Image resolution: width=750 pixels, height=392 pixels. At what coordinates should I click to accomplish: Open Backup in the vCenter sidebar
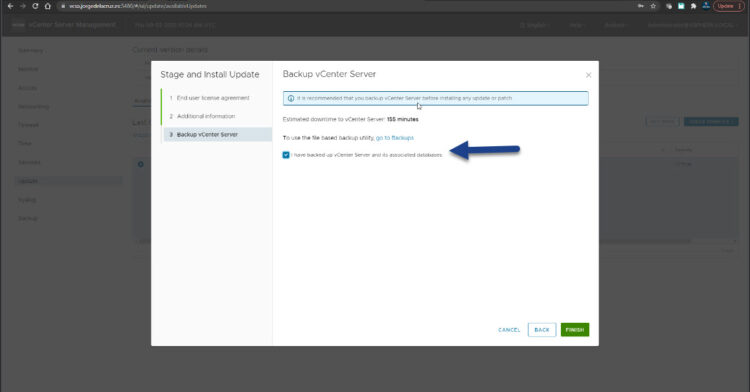point(28,218)
